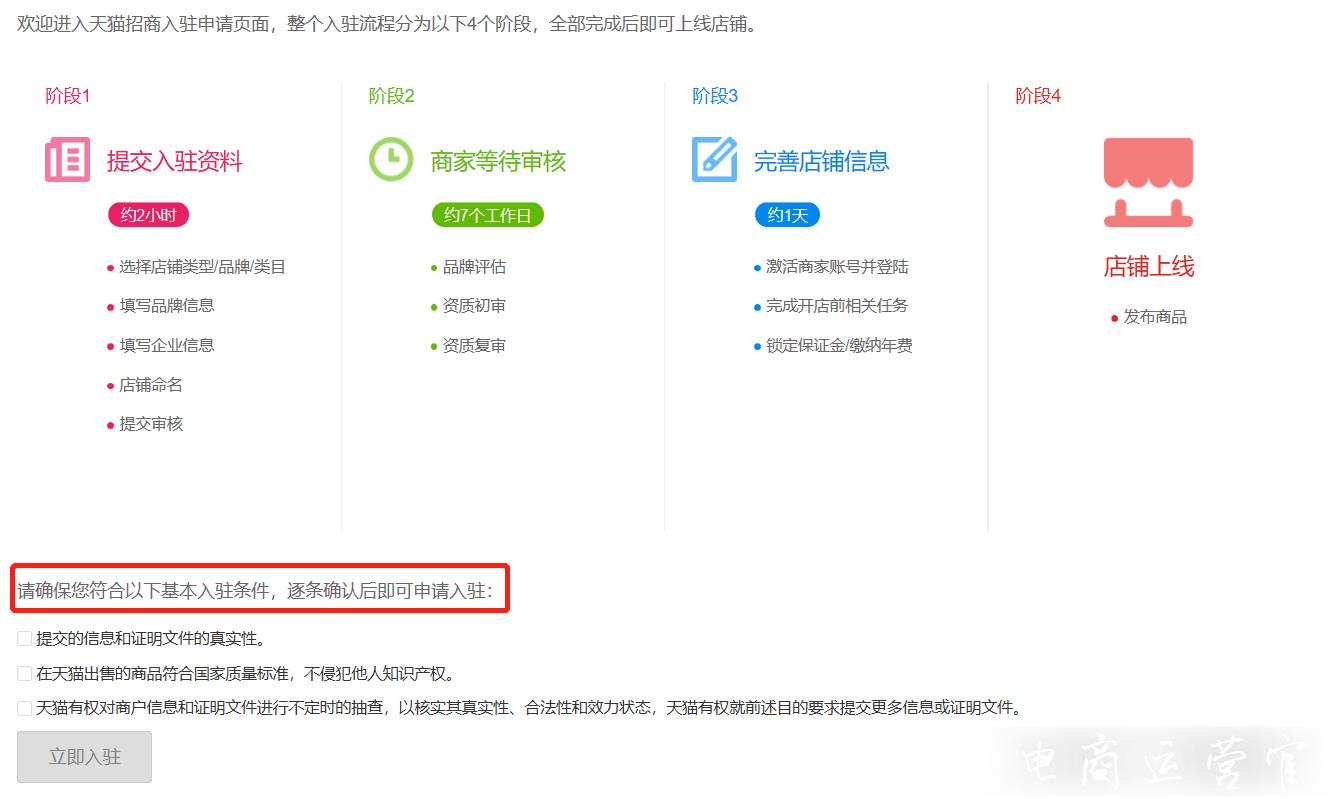Viewport: 1330px width, 799px height.
Task: Click the 阶段3 label
Action: (715, 96)
